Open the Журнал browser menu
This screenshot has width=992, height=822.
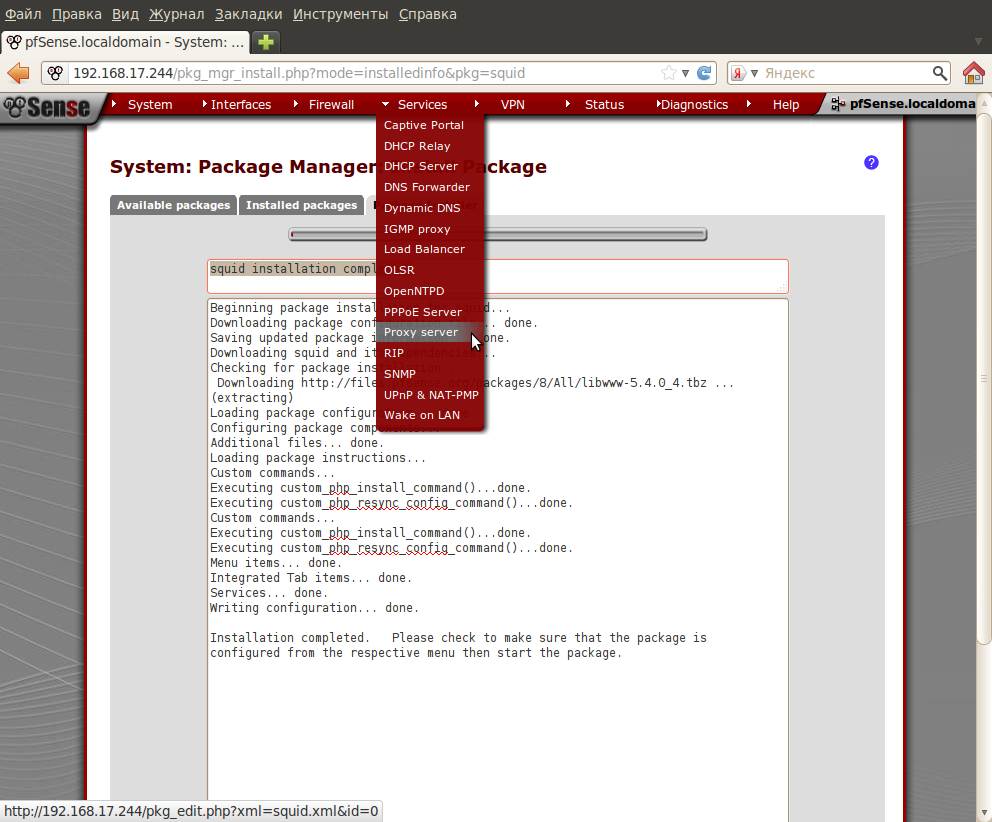tap(177, 14)
